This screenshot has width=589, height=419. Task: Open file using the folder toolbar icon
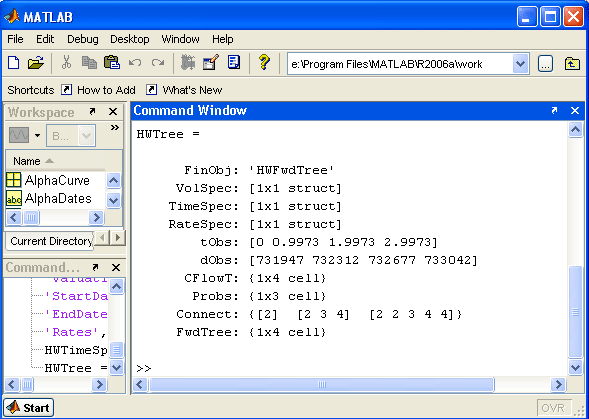tap(36, 63)
